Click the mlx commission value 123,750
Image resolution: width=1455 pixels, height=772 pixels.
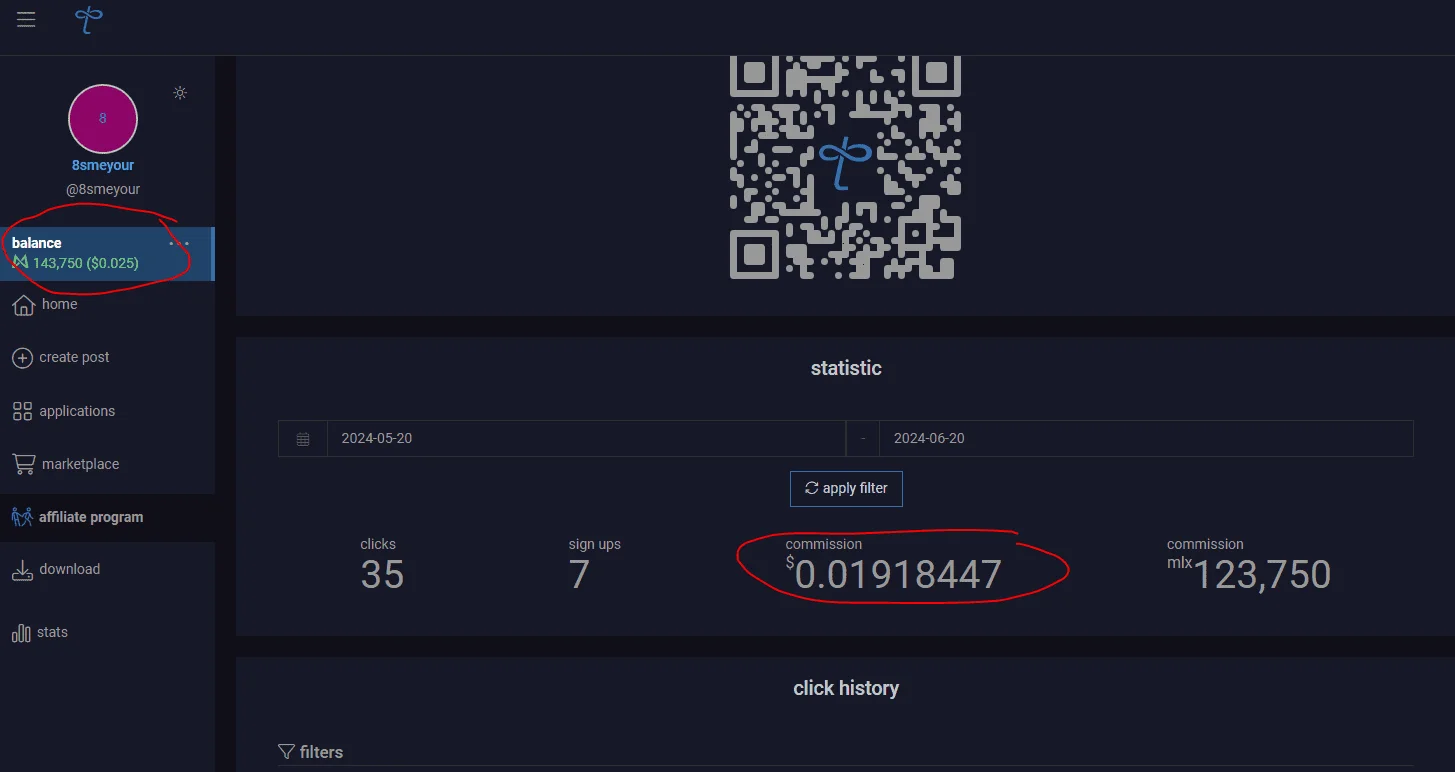tap(1262, 575)
